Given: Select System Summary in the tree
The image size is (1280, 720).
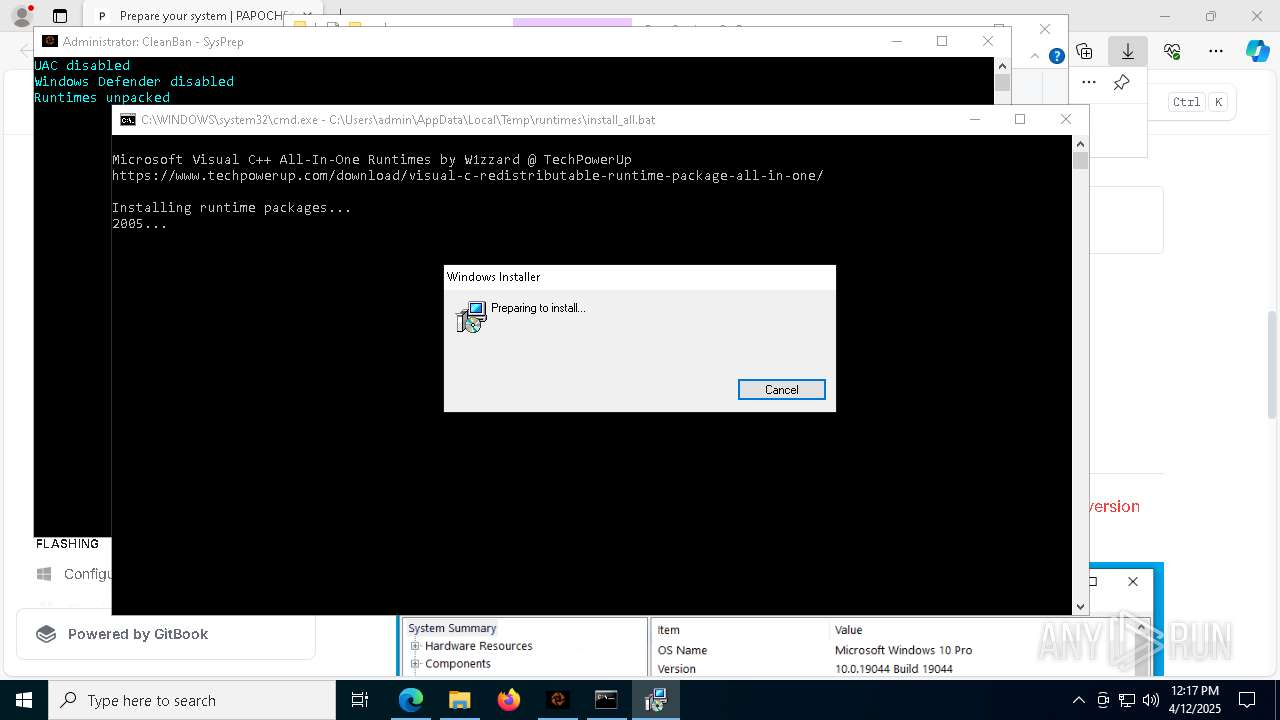Looking at the screenshot, I should (x=452, y=628).
